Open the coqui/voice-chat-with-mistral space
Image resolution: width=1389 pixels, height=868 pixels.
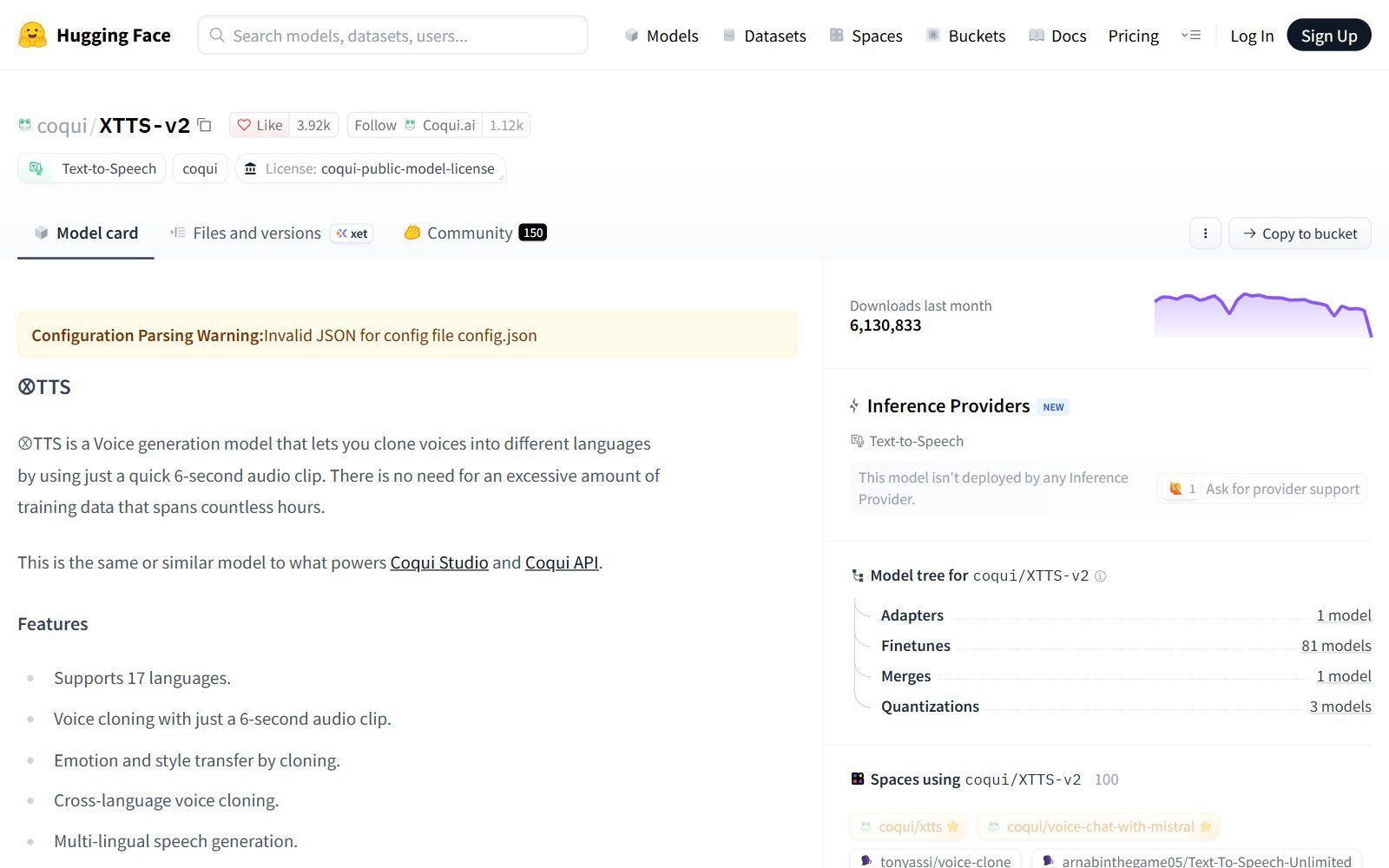(x=1099, y=826)
